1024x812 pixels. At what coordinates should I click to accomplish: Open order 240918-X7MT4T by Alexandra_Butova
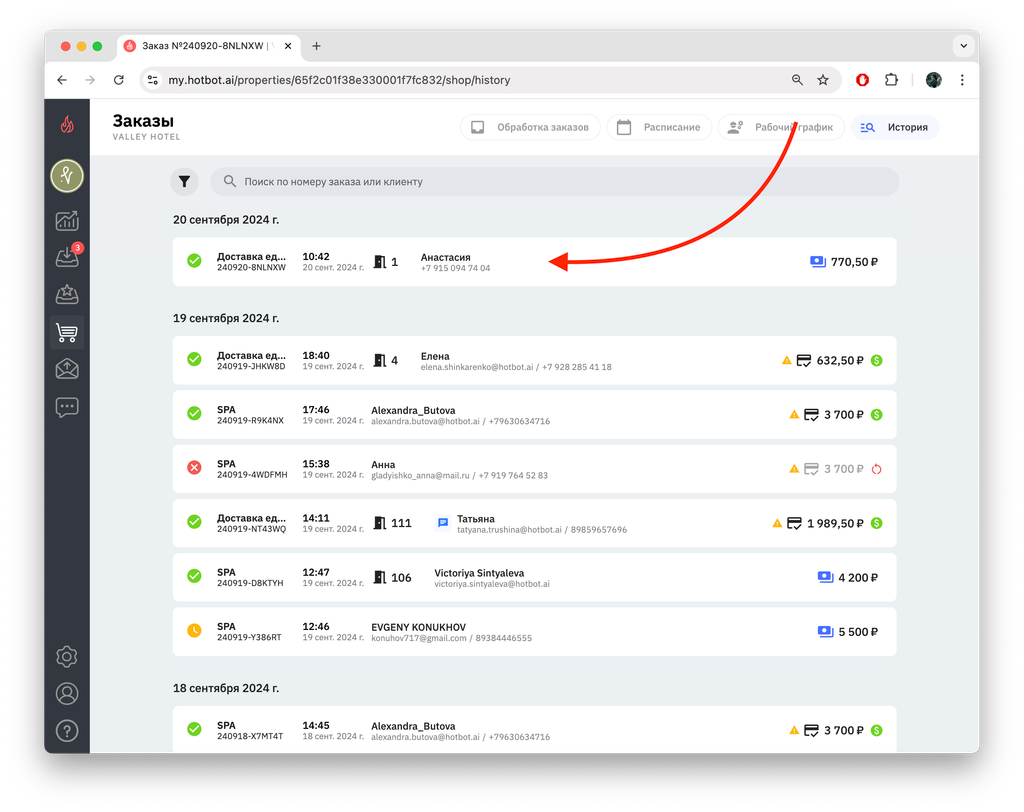coord(534,729)
